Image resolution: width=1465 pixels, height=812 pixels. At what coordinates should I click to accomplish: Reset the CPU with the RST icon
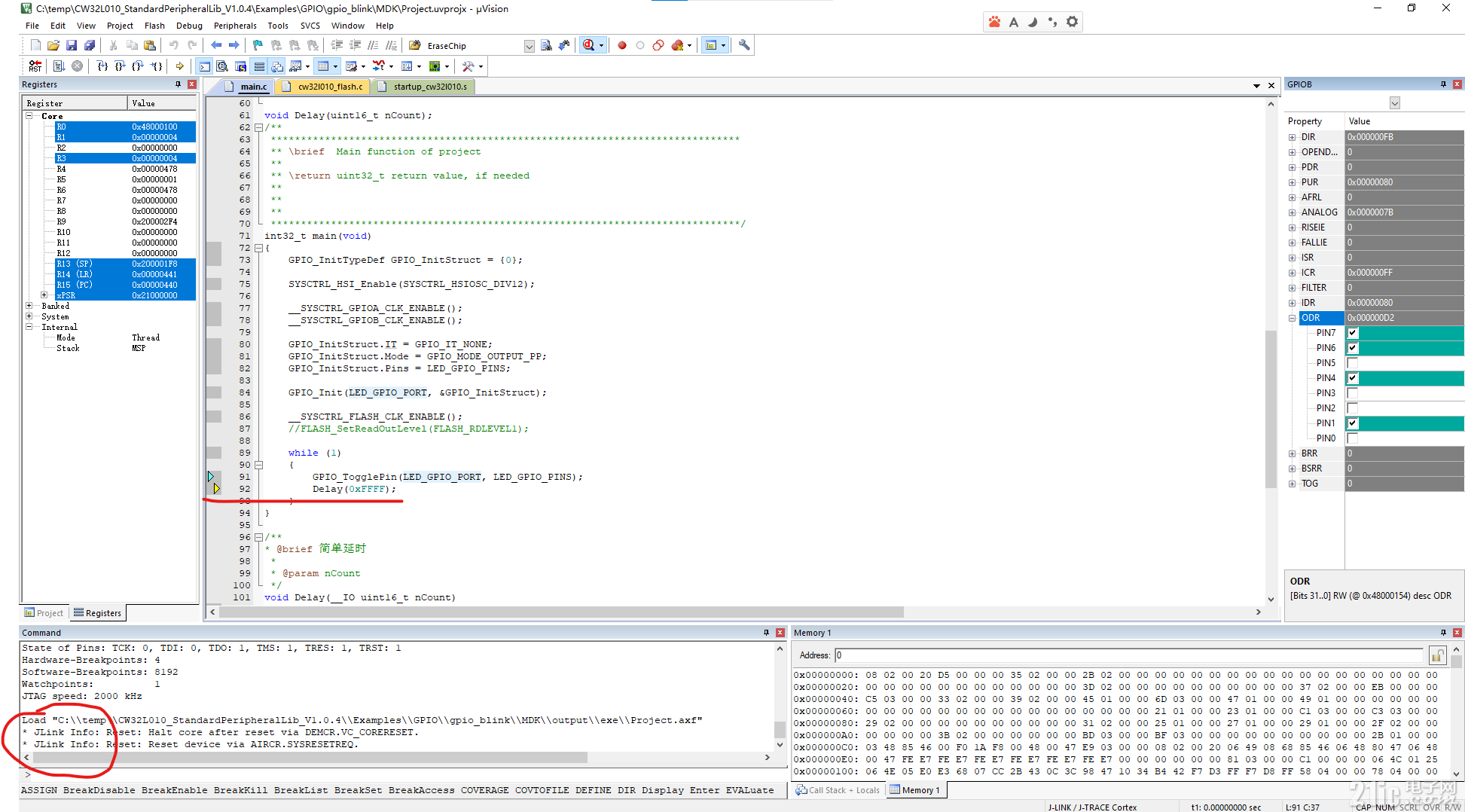35,66
